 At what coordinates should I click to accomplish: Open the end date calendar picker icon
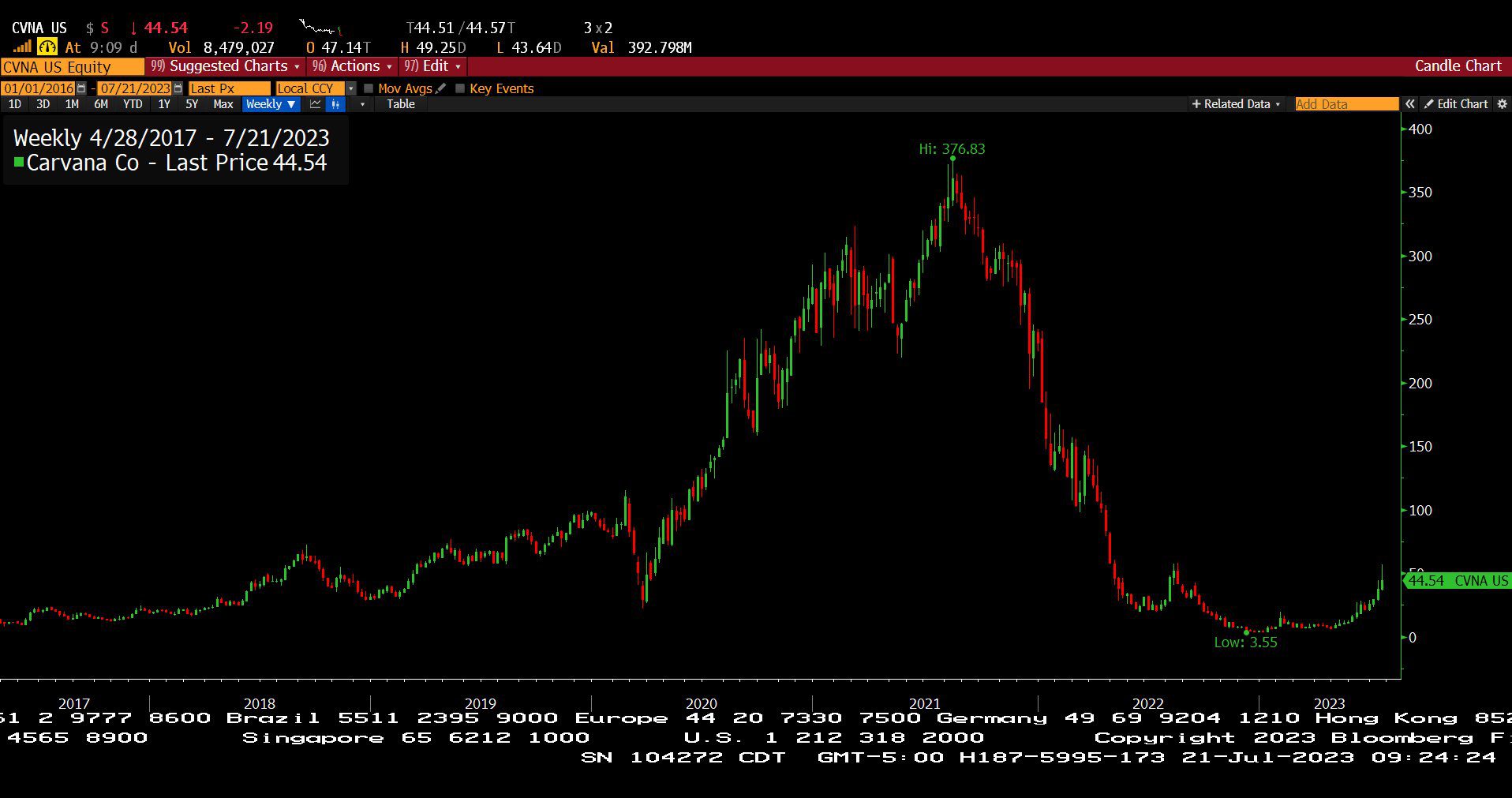point(178,88)
